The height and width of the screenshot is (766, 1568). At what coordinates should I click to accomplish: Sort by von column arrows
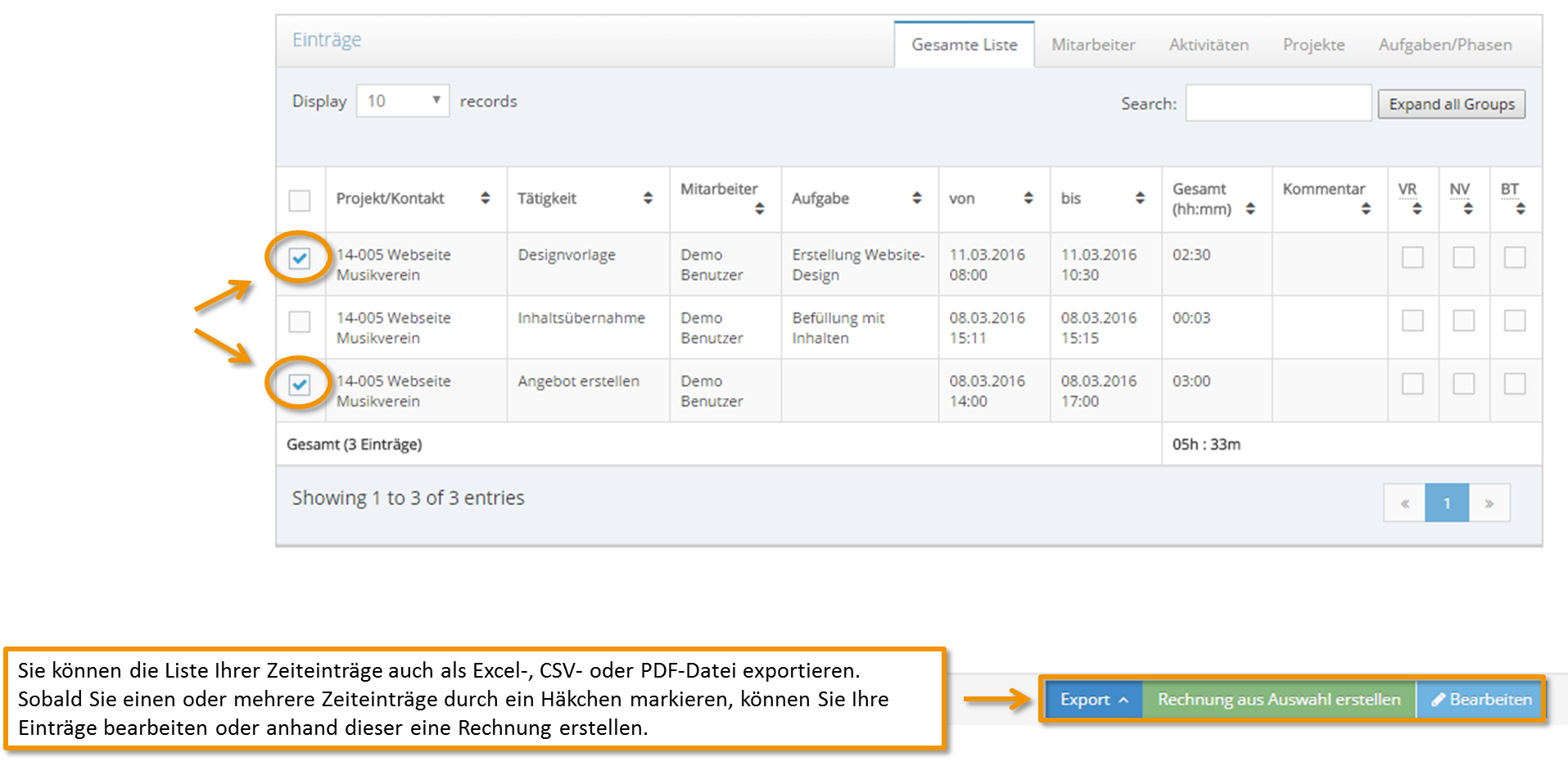click(1028, 198)
